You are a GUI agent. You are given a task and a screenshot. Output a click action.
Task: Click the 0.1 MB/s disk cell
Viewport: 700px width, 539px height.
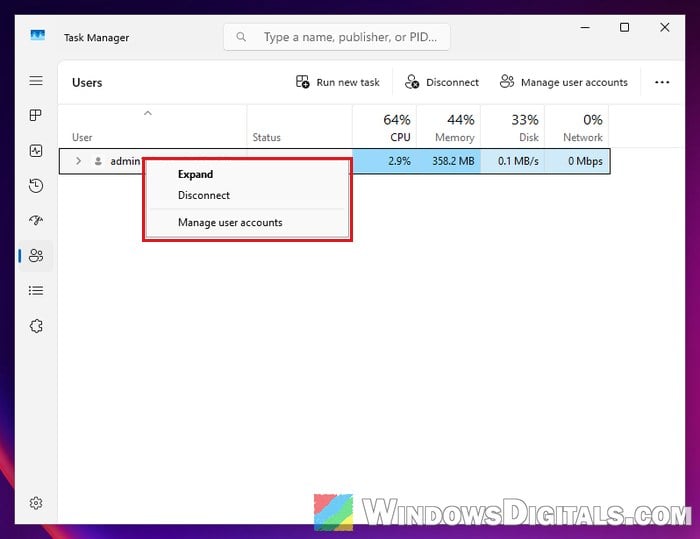click(x=512, y=161)
